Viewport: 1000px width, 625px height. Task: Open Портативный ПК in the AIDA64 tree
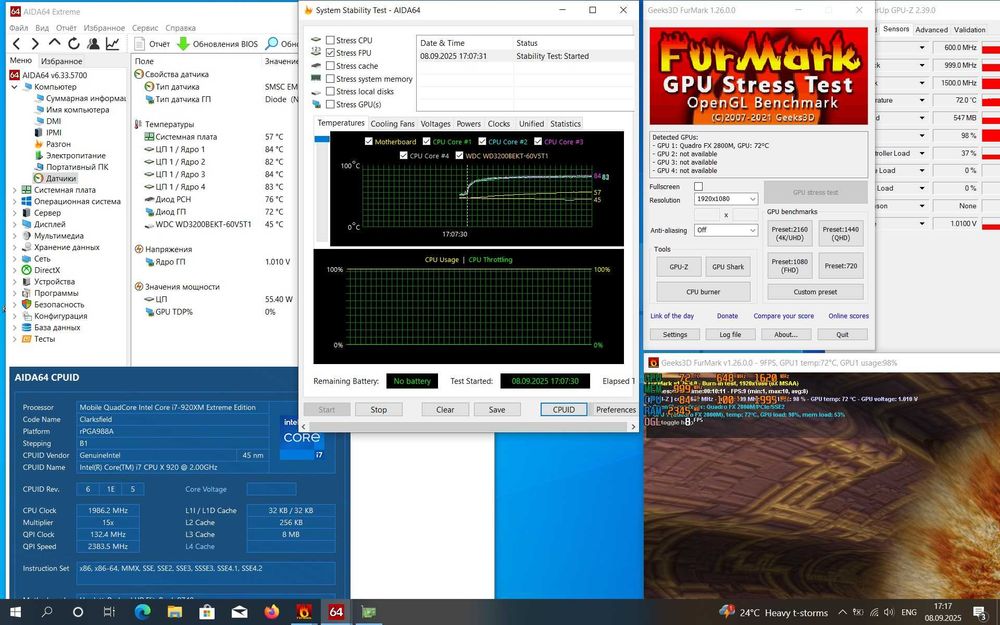point(71,167)
